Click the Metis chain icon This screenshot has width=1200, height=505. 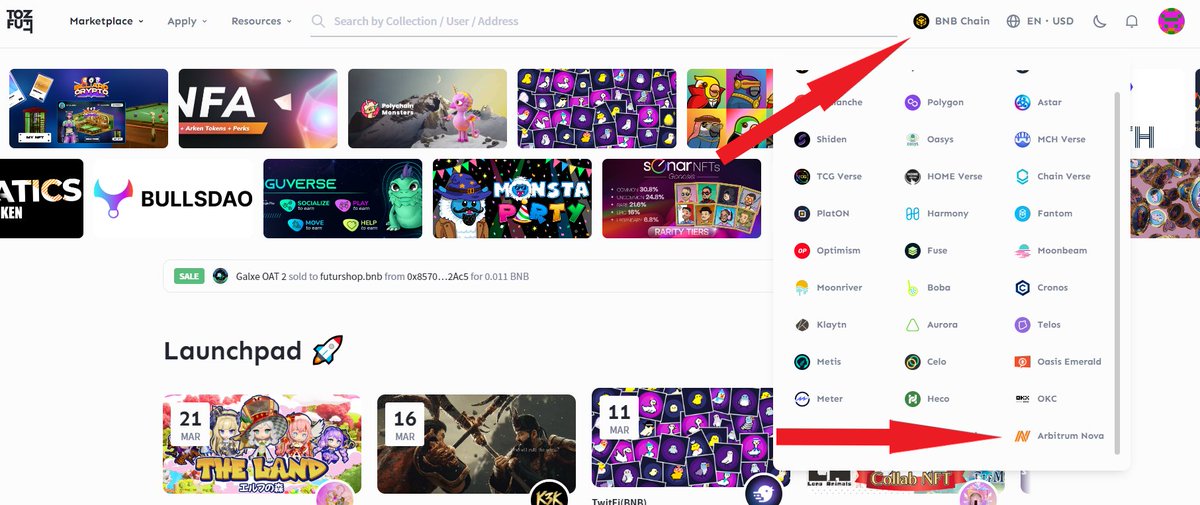[802, 361]
